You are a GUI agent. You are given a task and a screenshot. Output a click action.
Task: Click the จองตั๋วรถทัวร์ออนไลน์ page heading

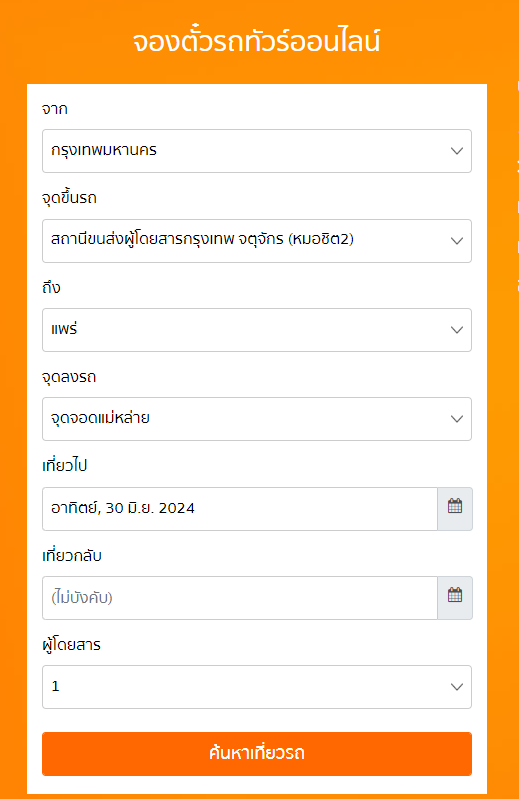pyautogui.click(x=257, y=41)
